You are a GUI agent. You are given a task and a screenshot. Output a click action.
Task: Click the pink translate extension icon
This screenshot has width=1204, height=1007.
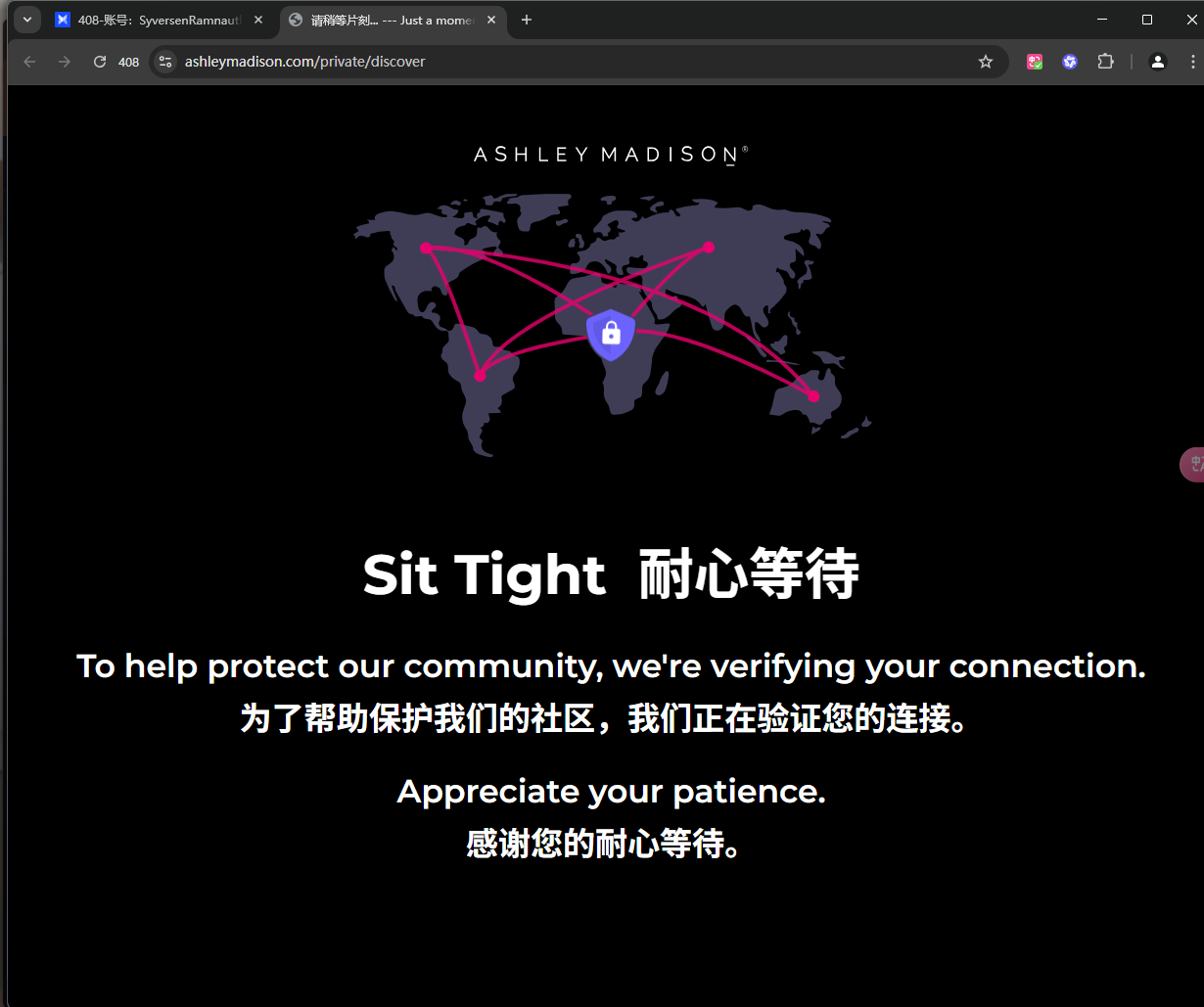pyautogui.click(x=1035, y=62)
